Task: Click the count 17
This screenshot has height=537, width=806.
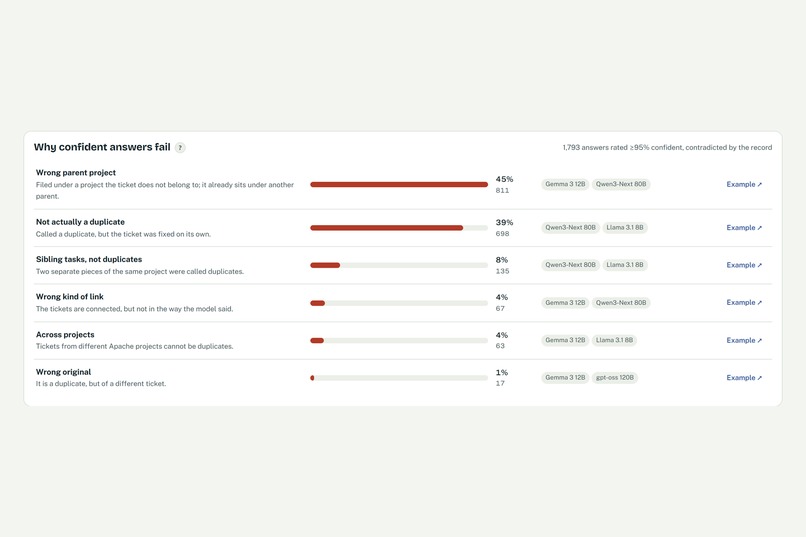Action: click(x=500, y=383)
